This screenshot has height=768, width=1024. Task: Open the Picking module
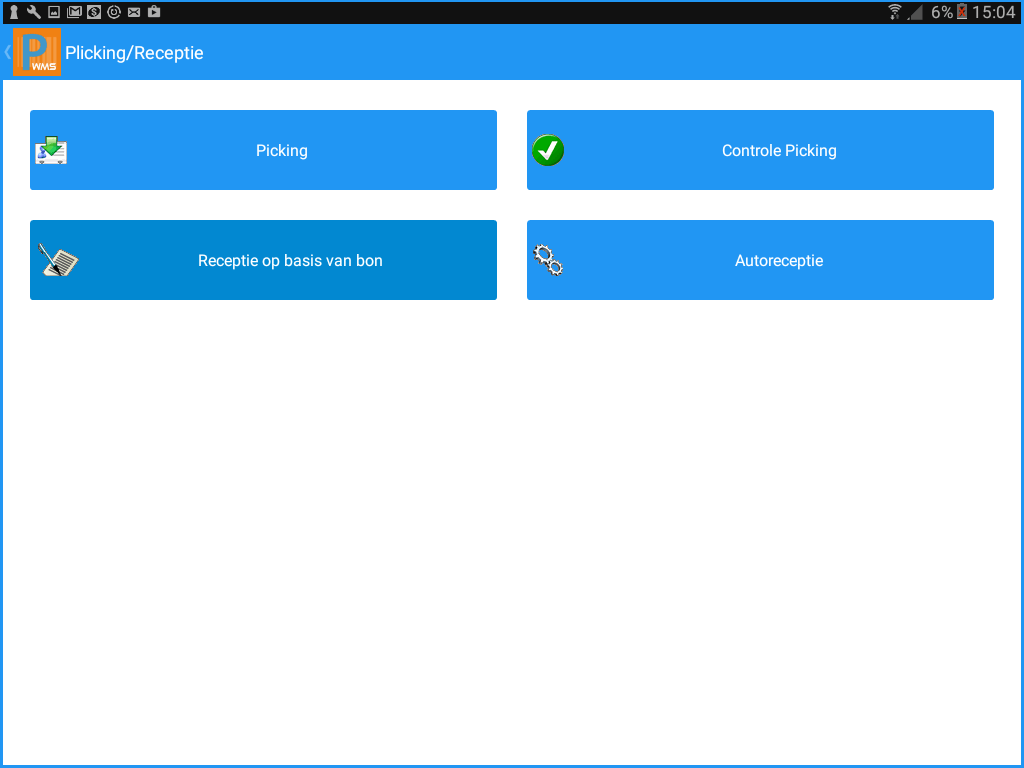[281, 151]
